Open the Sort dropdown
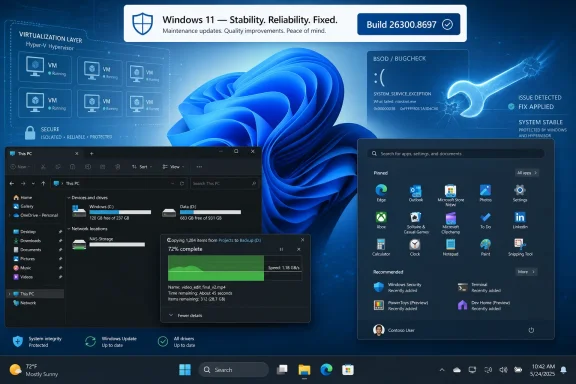 (141, 167)
